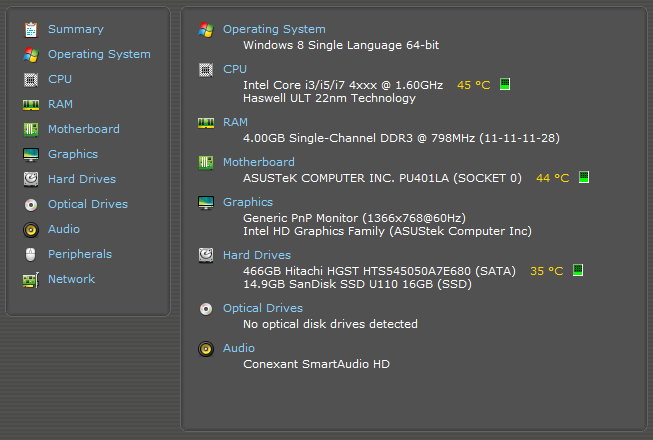
Task: Open the Summary section in sidebar
Action: [x=76, y=29]
